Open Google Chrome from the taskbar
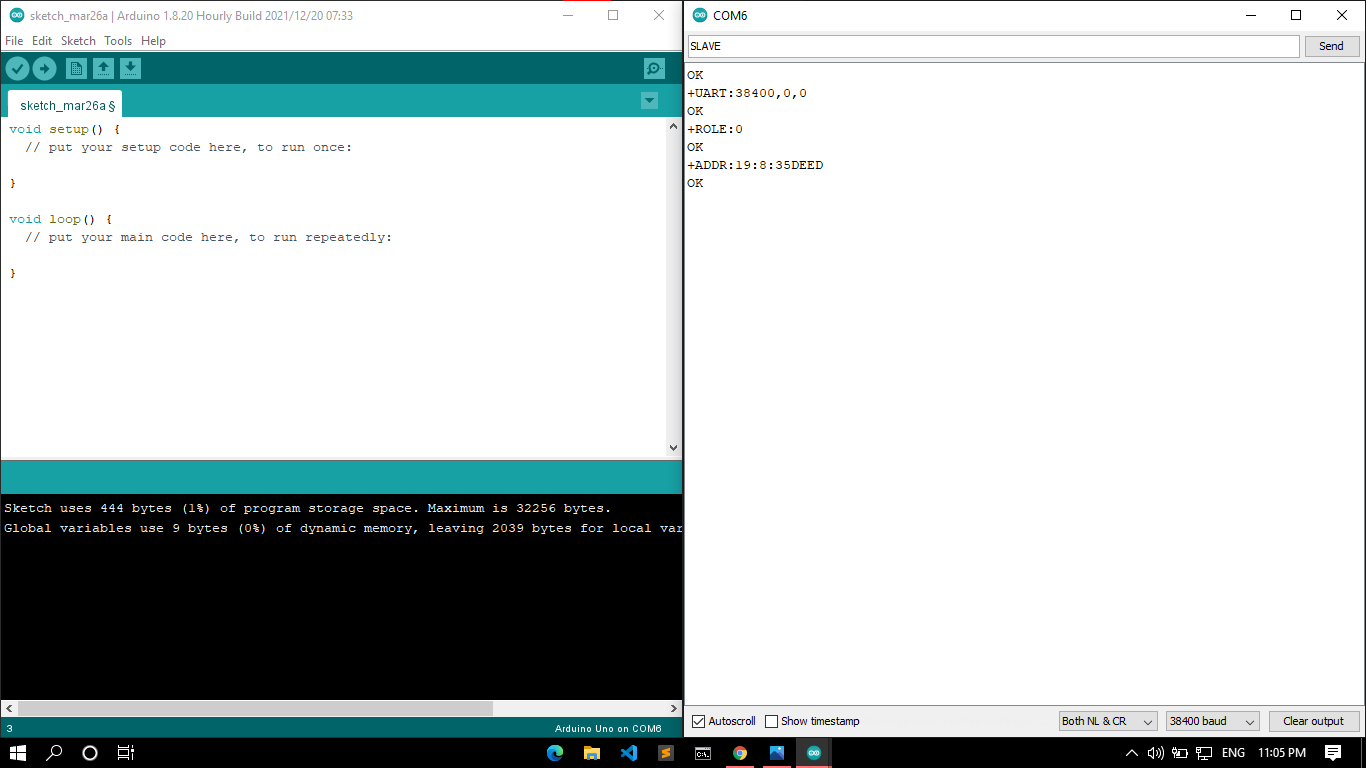Screen dimensions: 1366x768 [x=740, y=752]
